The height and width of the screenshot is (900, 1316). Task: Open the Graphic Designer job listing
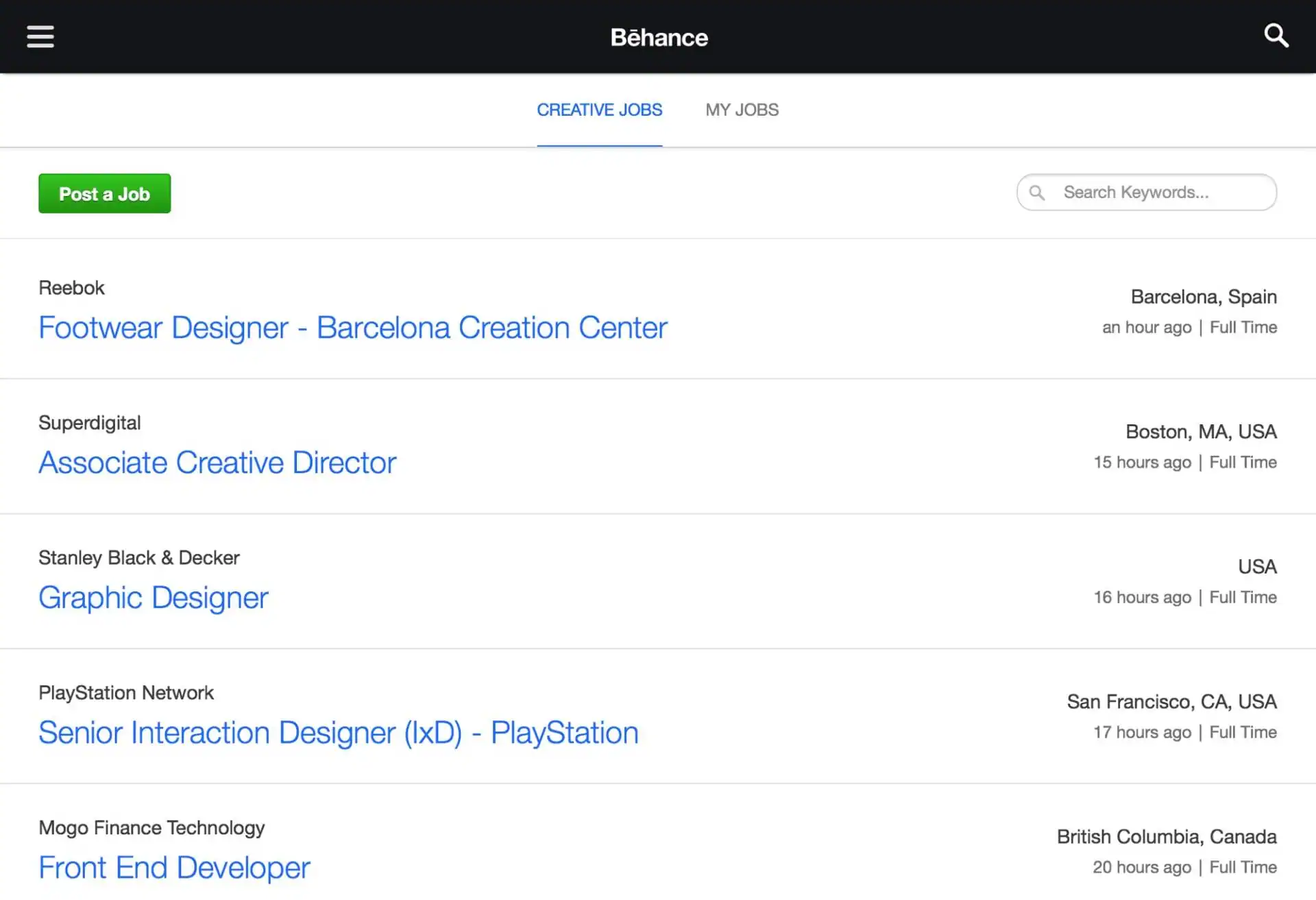[154, 598]
